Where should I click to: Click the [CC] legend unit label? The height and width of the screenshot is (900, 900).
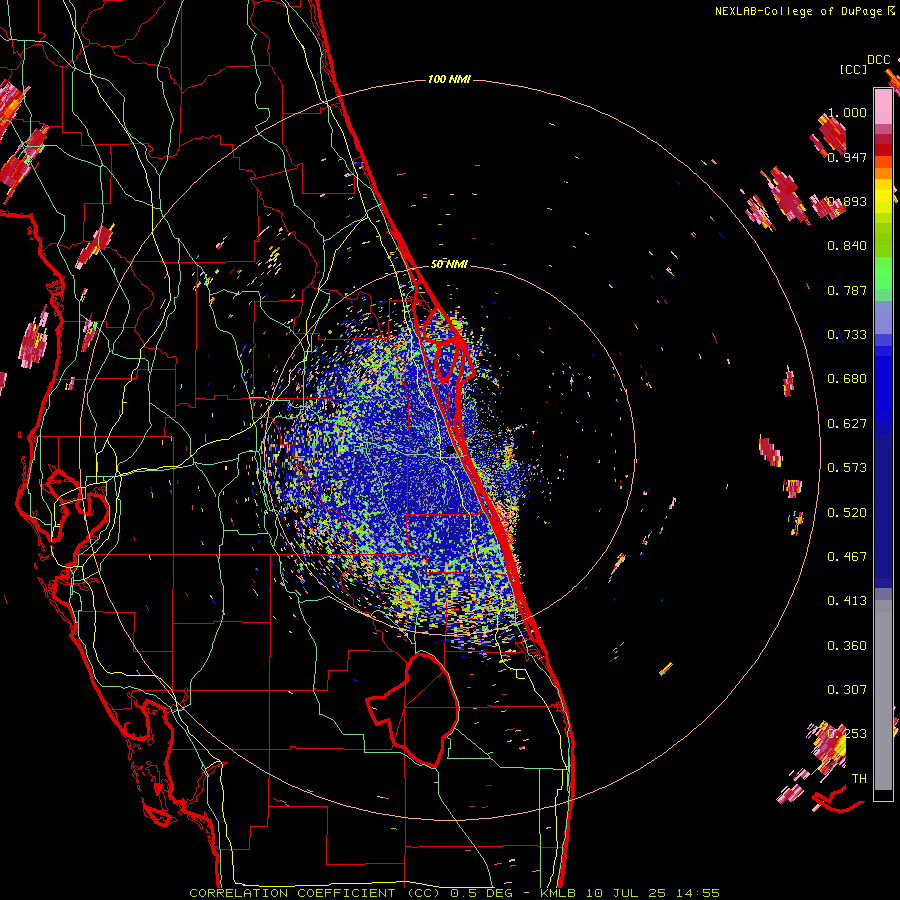click(x=854, y=69)
